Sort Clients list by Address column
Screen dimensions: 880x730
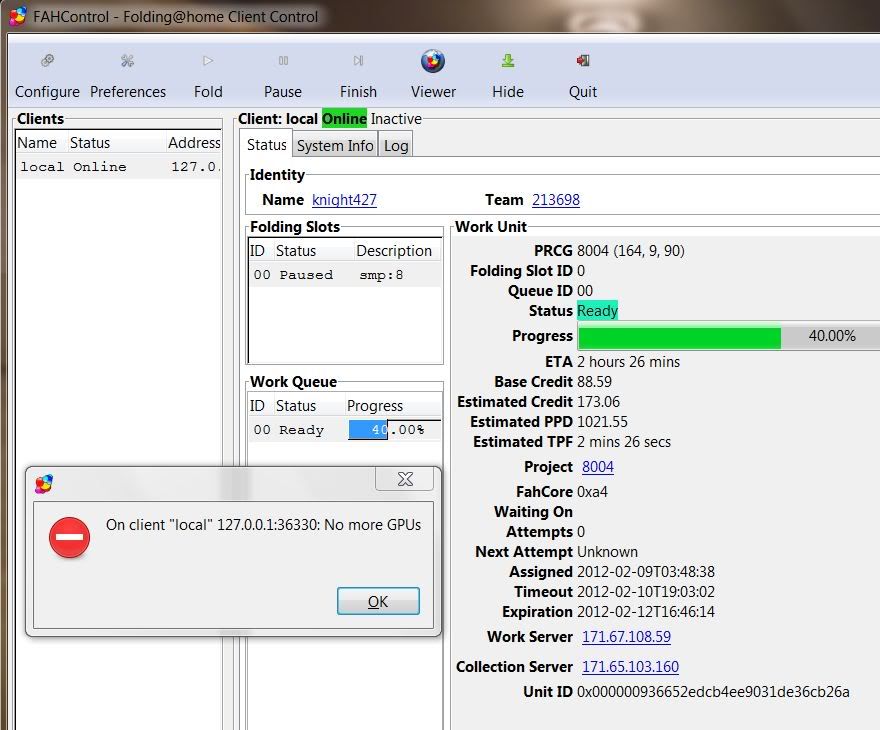click(194, 143)
